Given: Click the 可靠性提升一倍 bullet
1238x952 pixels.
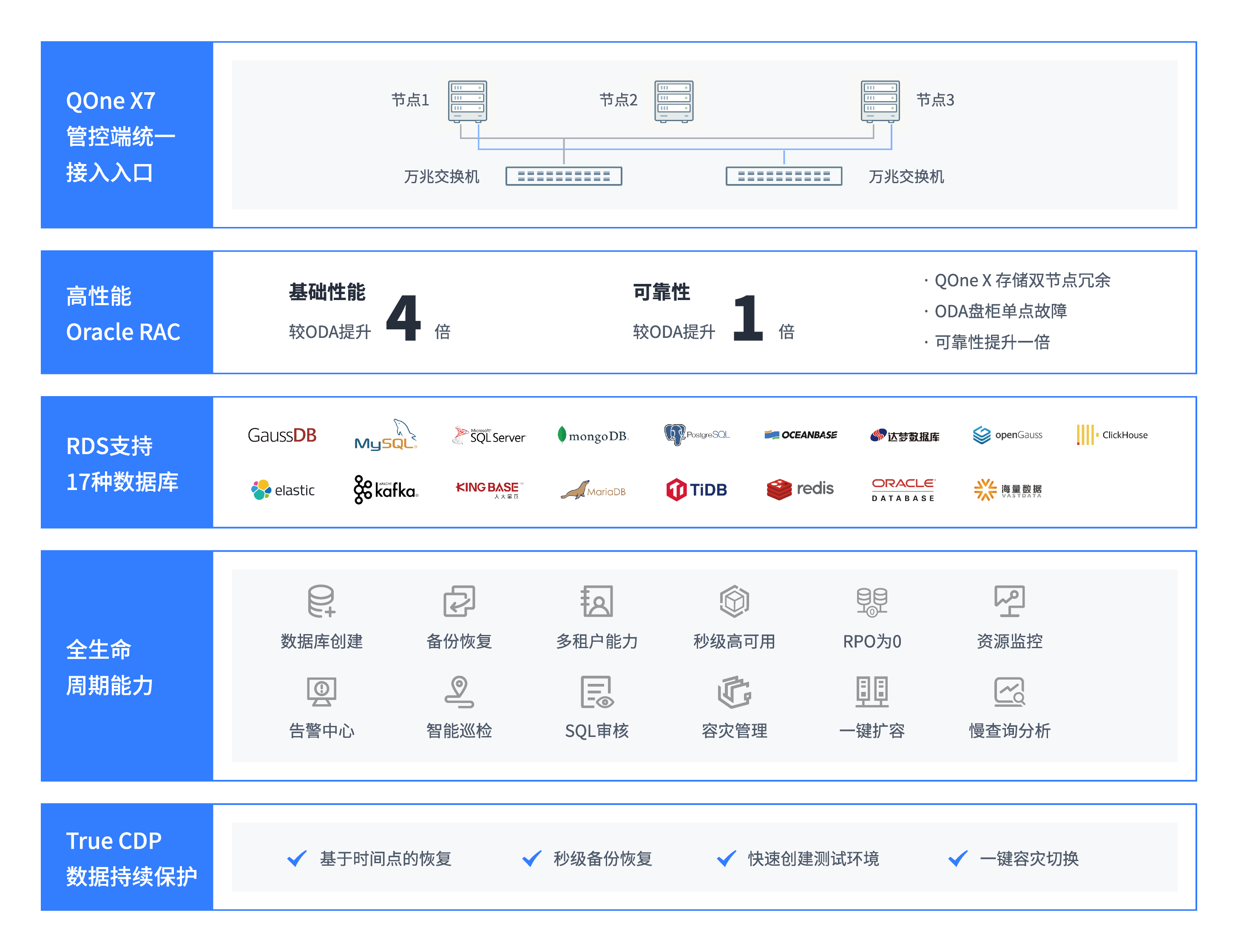Looking at the screenshot, I should click(x=988, y=342).
